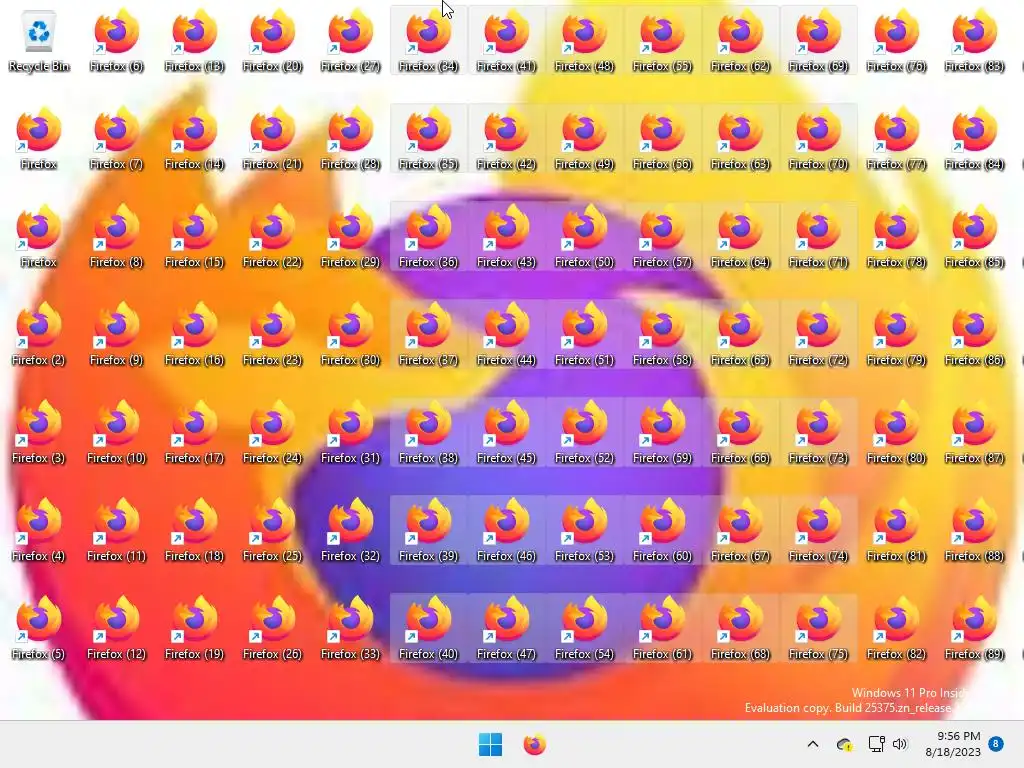Click the Firefox (64) icon
The height and width of the screenshot is (768, 1024).
coord(741,236)
